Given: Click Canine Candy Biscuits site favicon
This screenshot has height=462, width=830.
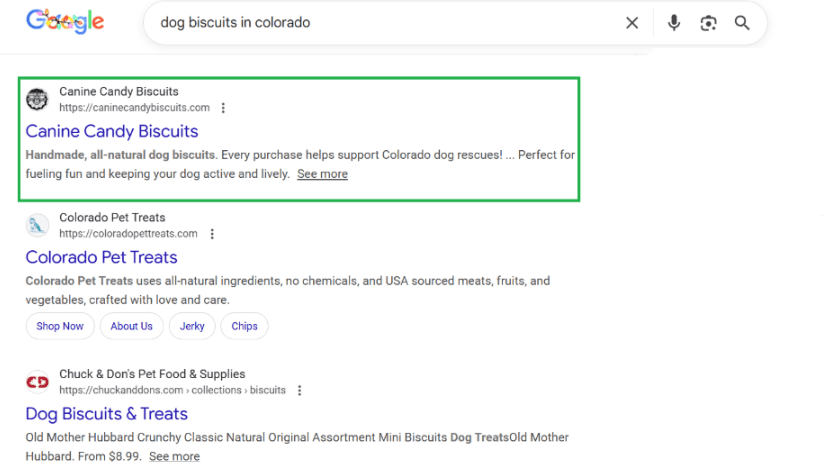Looking at the screenshot, I should click(x=37, y=99).
